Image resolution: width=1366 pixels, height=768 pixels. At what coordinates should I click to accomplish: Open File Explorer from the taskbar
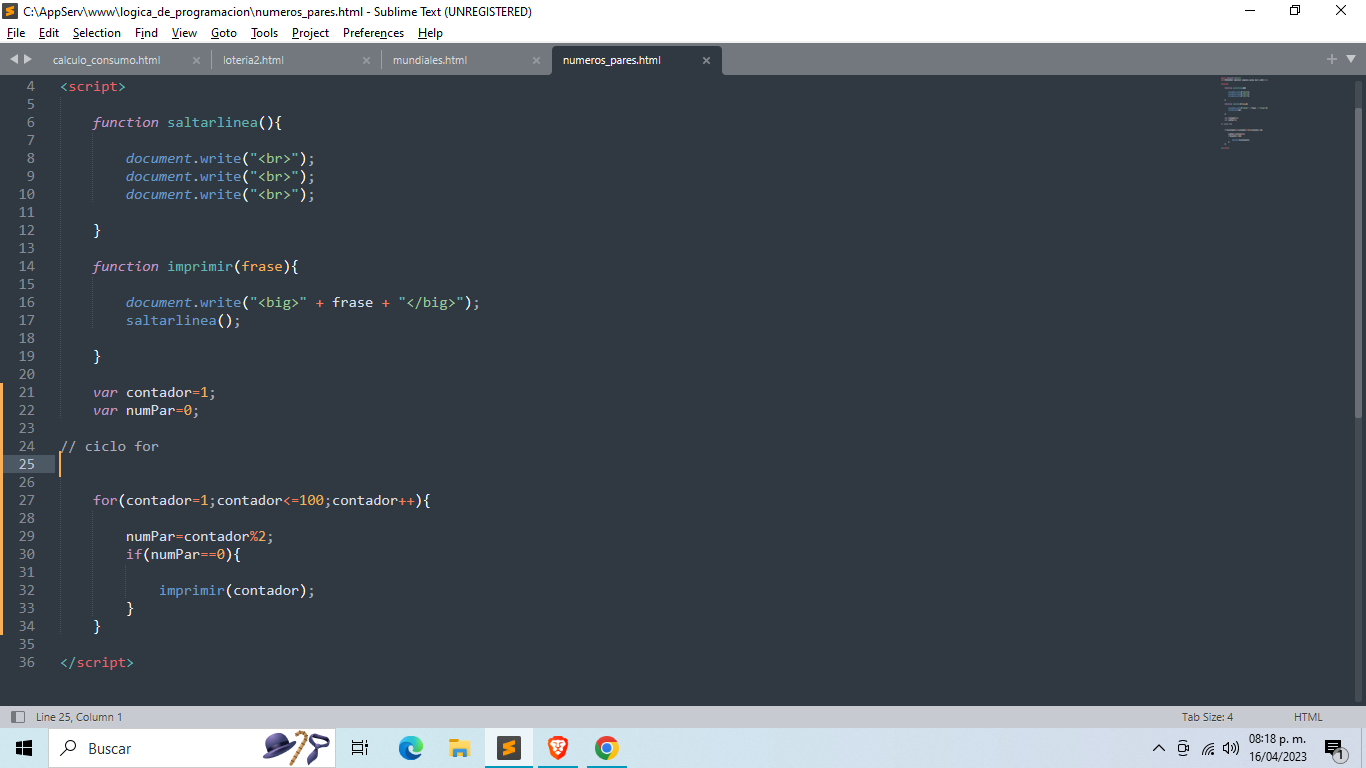[x=459, y=748]
